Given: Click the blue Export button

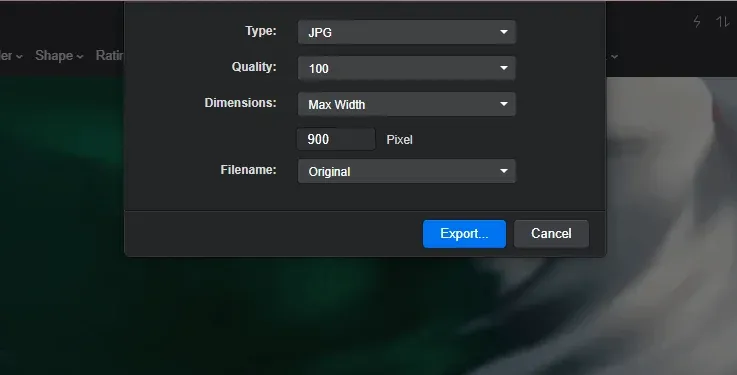Looking at the screenshot, I should pos(464,234).
